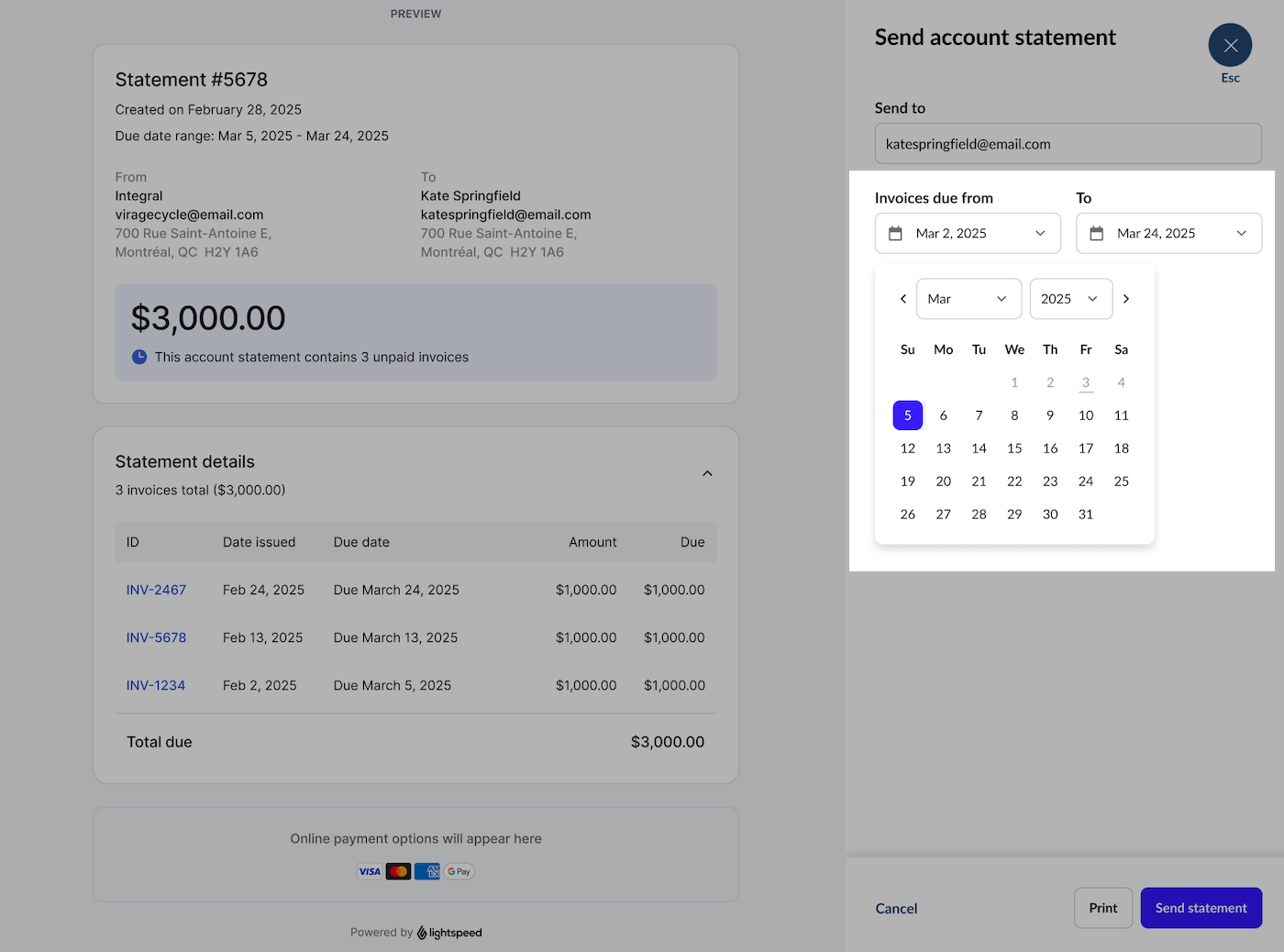Open the 'Mar 2, 2025' date dropdown

click(968, 233)
